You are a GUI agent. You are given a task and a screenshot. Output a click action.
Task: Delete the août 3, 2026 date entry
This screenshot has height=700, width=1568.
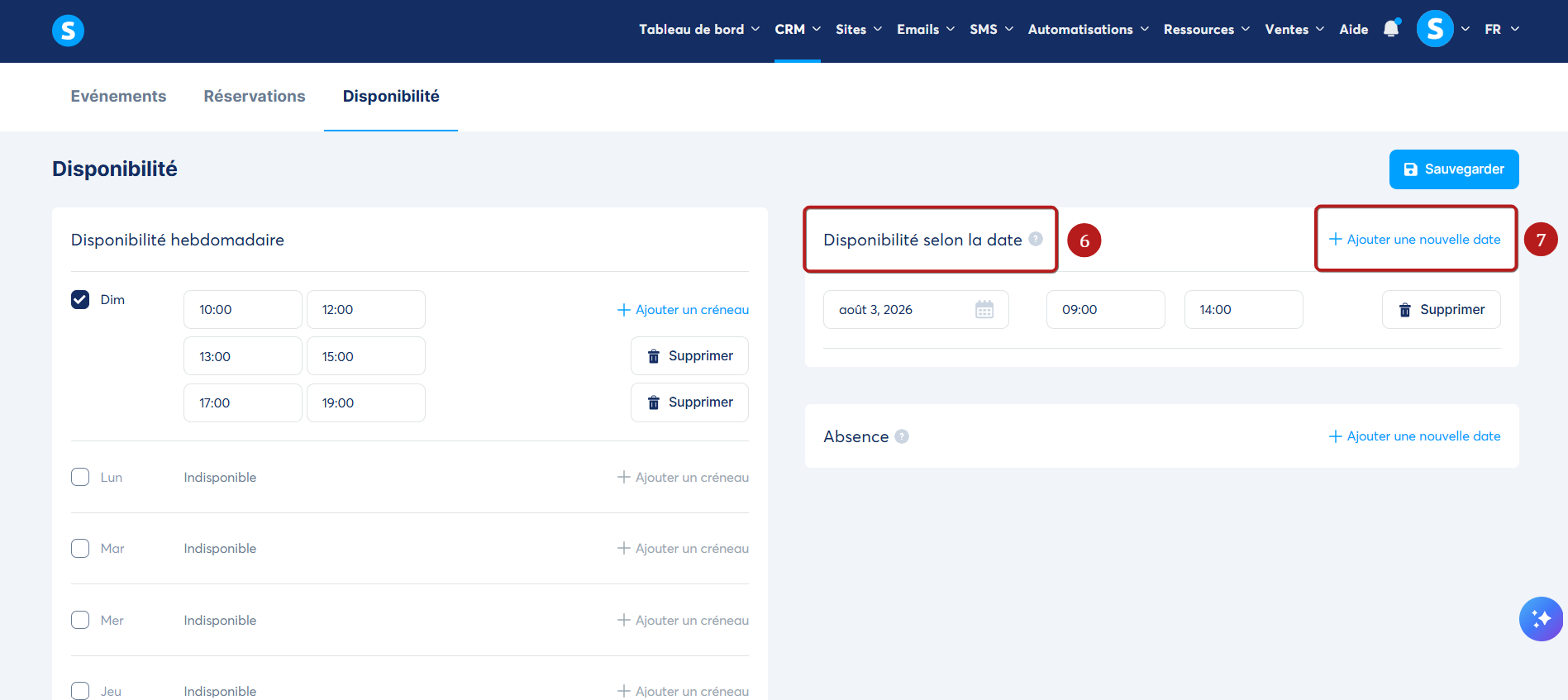(1442, 310)
